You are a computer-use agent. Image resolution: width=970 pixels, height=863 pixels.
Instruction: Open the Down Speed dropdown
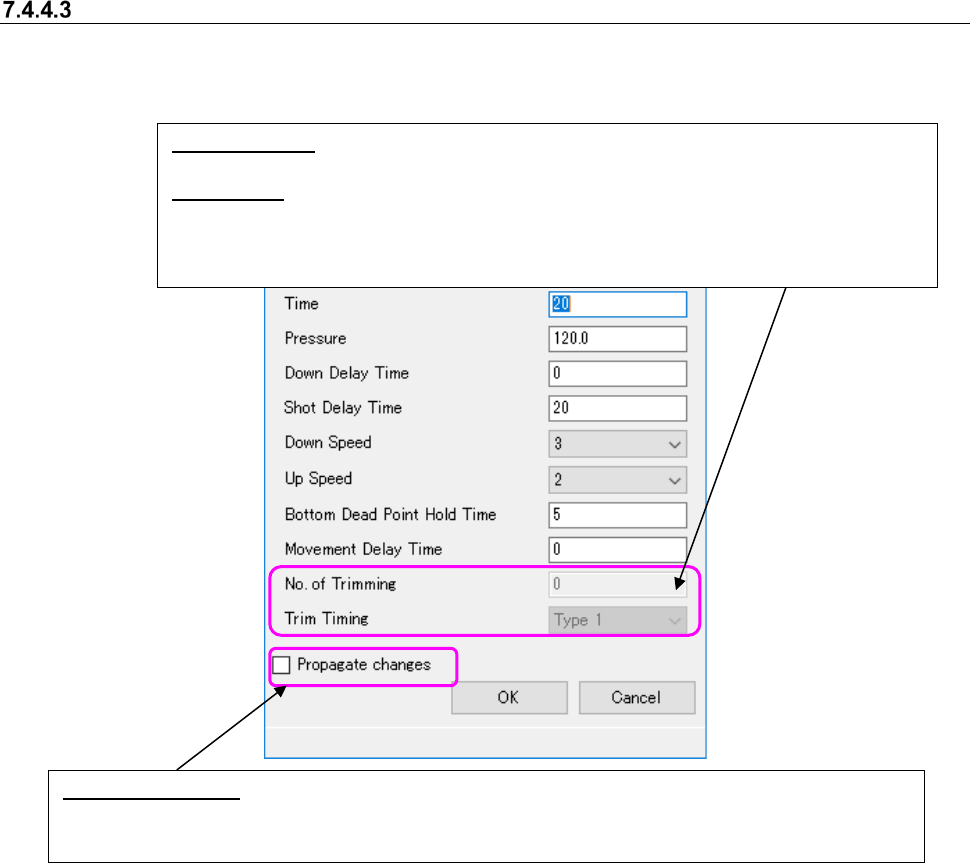[617, 444]
